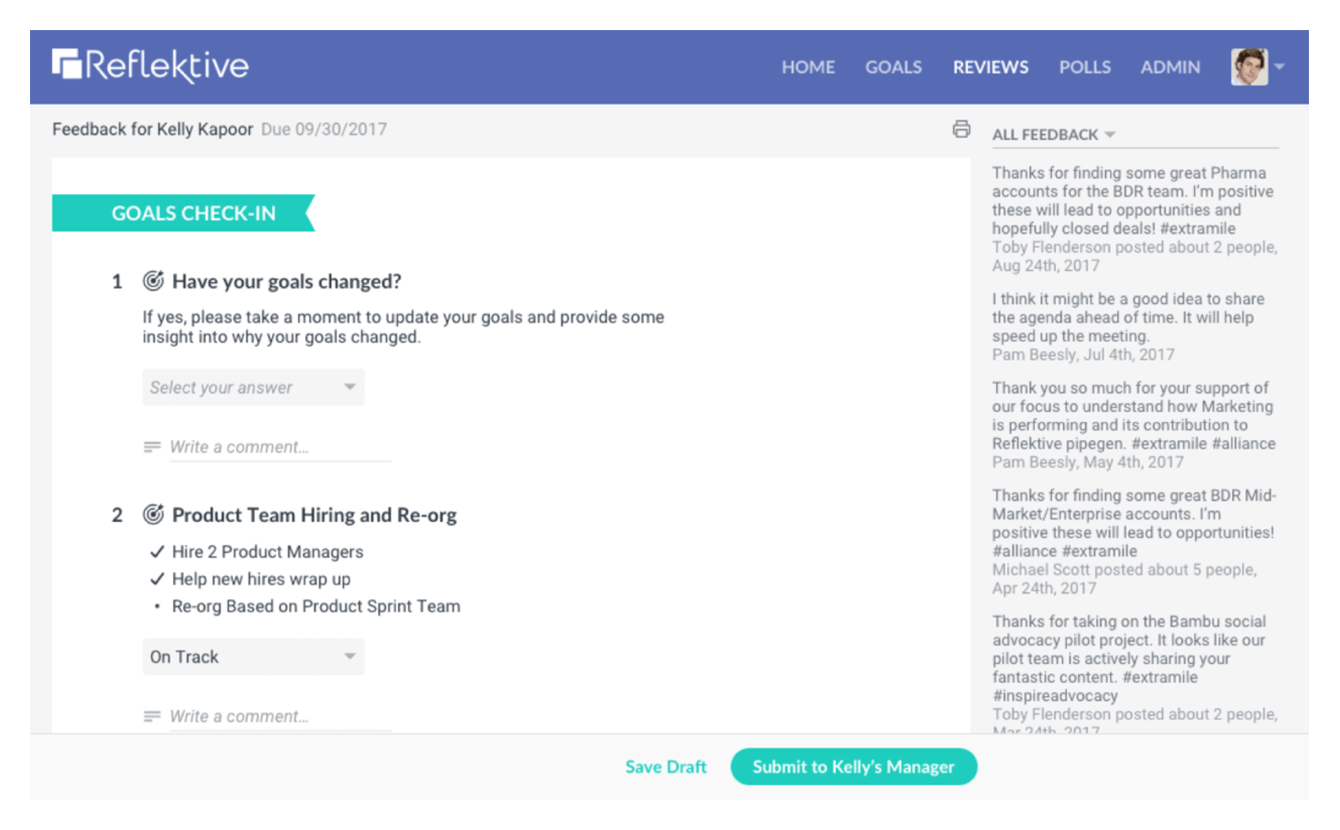Click comment lines icon under question 1

[152, 447]
